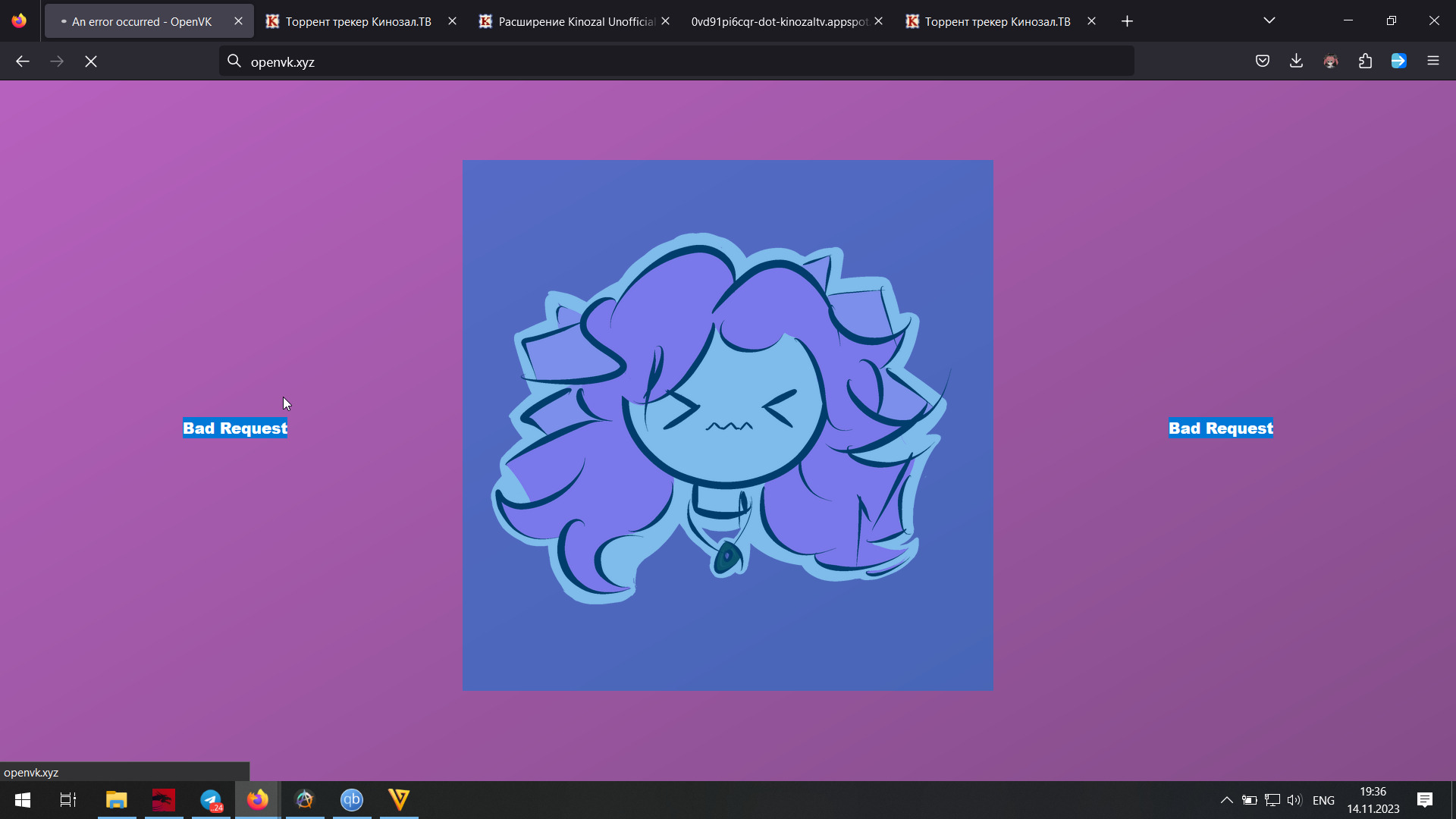
Task: Close the An error occurred OpenVK tab
Action: pos(238,21)
